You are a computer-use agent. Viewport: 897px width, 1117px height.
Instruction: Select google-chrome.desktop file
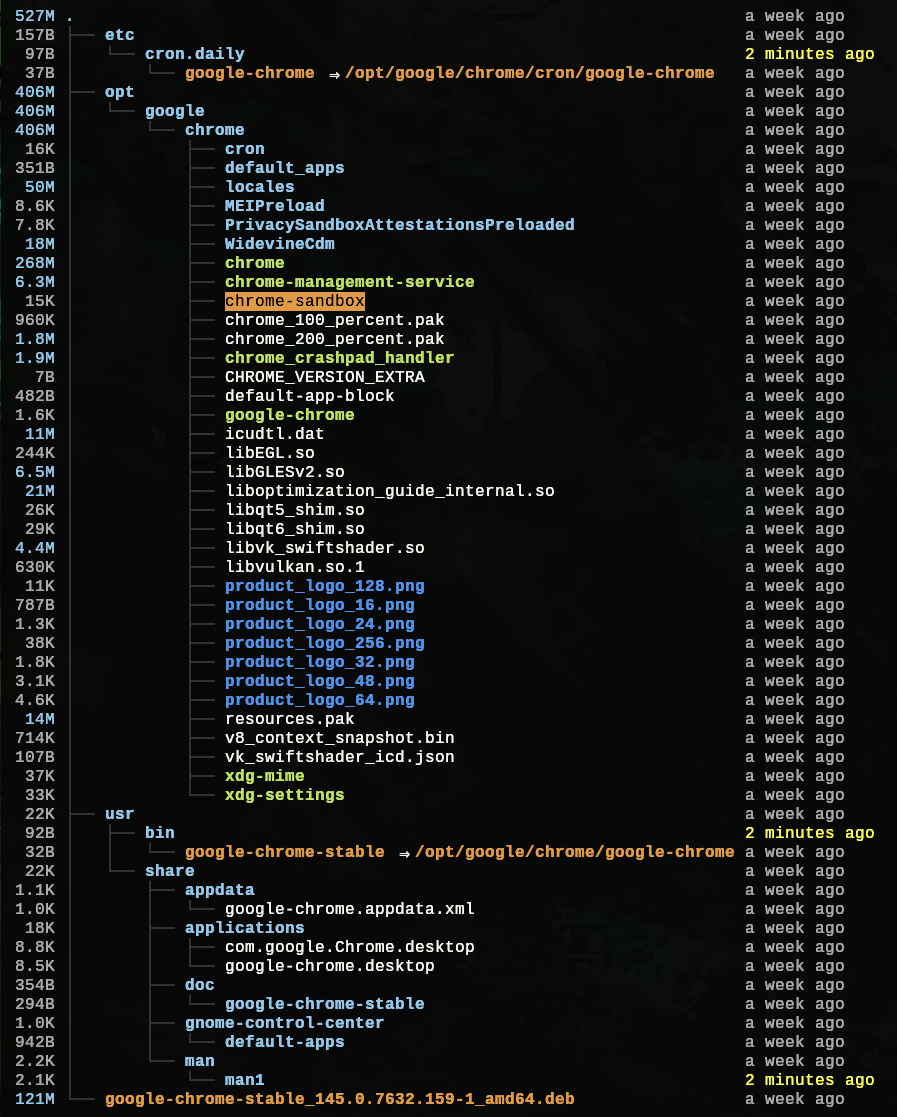pyautogui.click(x=329, y=966)
